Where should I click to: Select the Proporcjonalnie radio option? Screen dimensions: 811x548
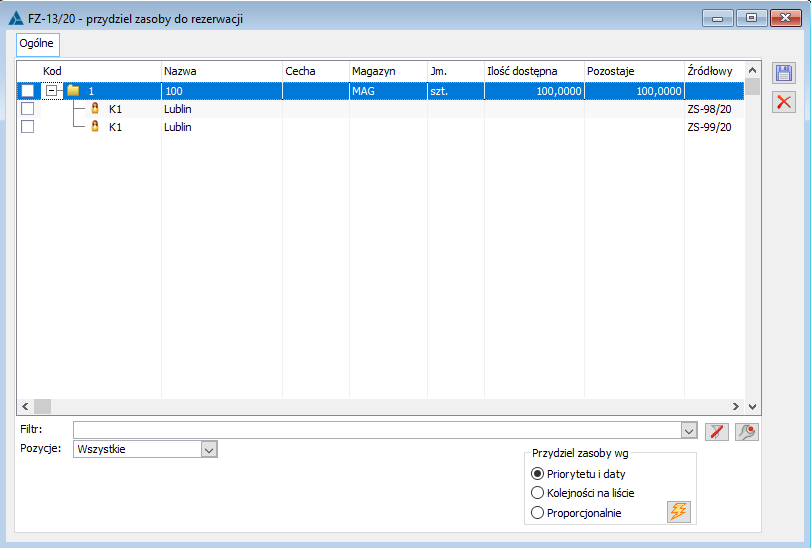pyautogui.click(x=537, y=513)
